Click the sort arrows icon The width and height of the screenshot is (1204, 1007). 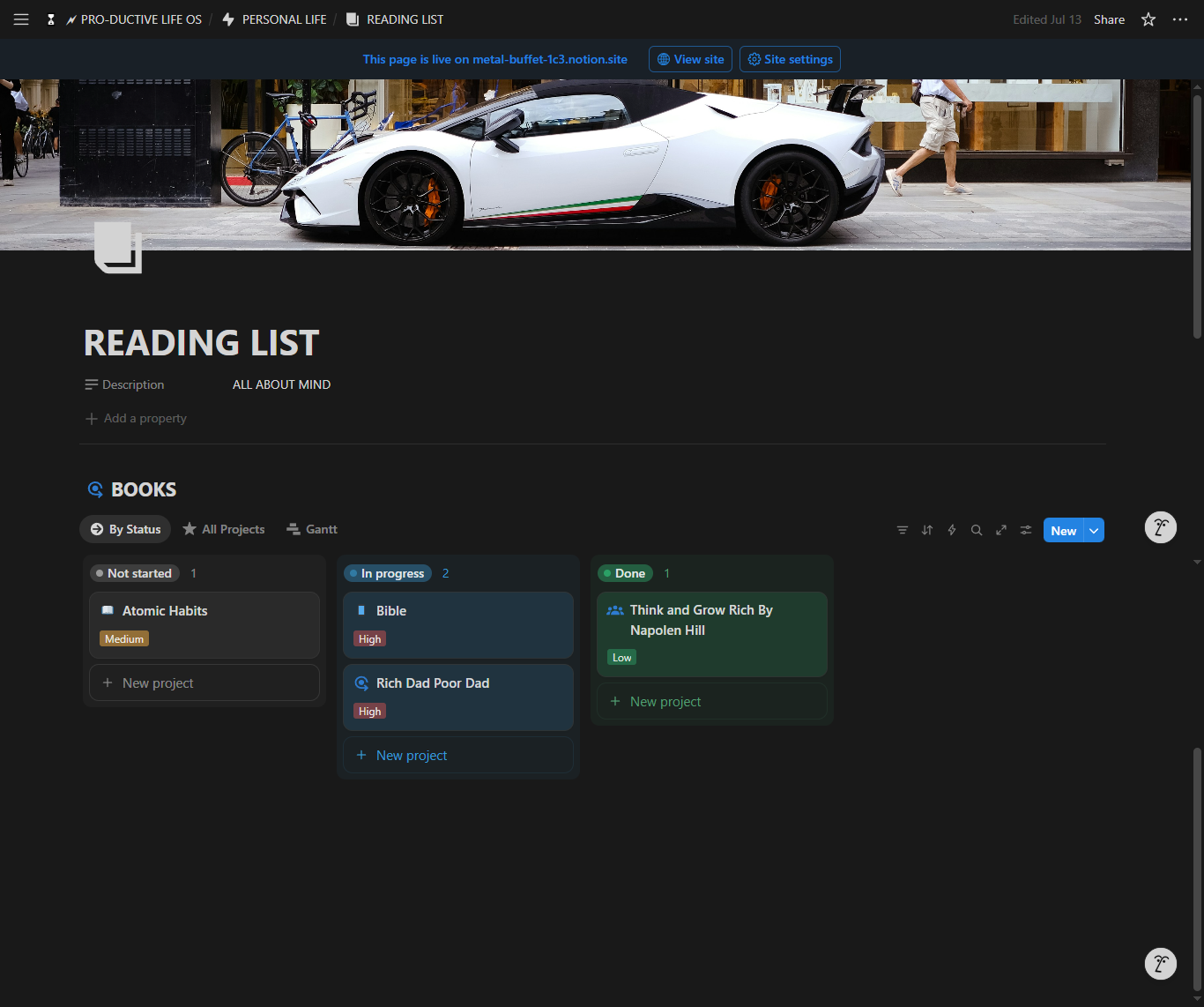tap(927, 530)
